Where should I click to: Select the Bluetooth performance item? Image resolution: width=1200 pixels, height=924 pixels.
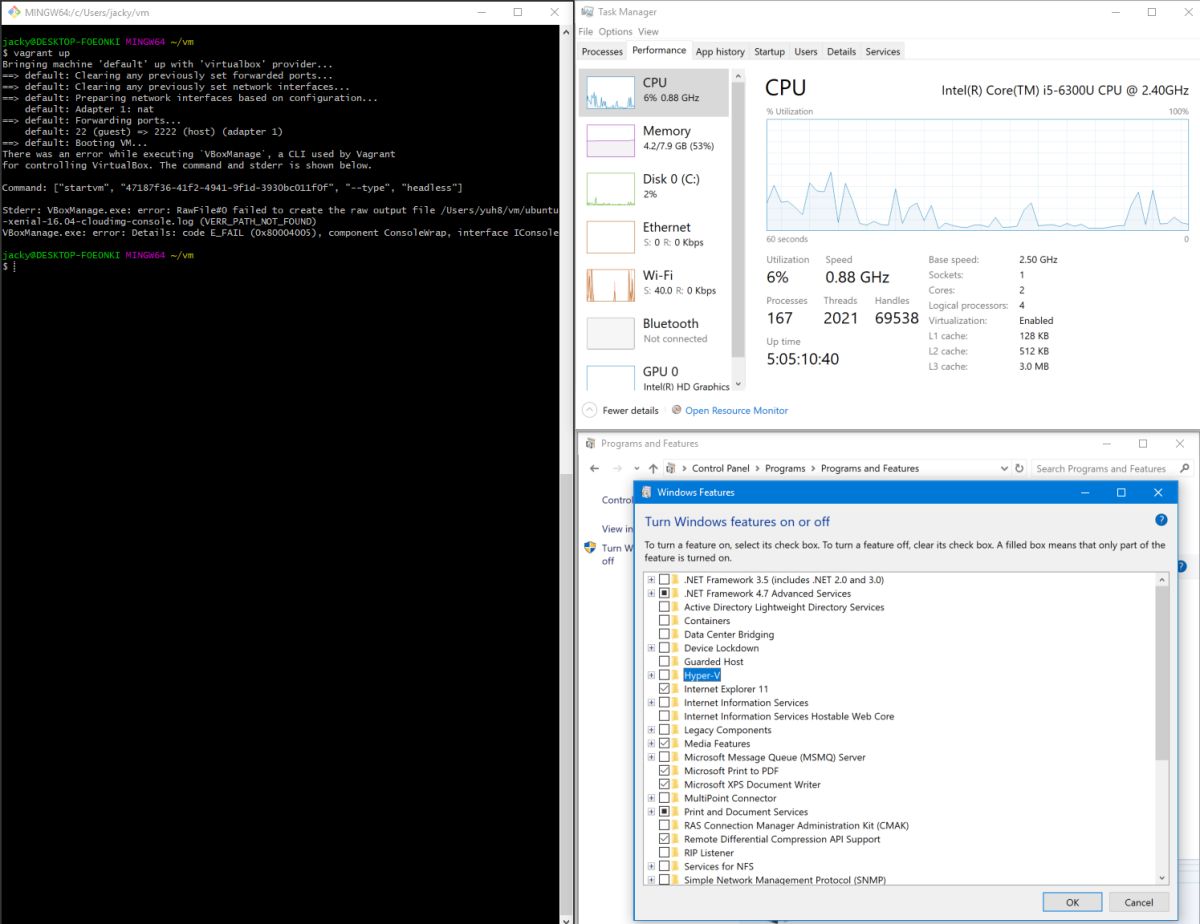click(x=655, y=332)
